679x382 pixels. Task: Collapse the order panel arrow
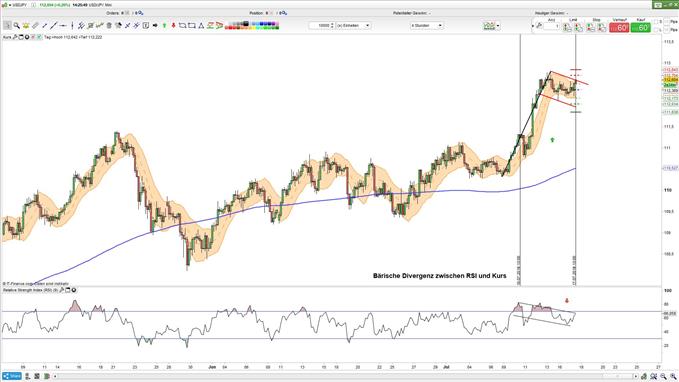[533, 26]
